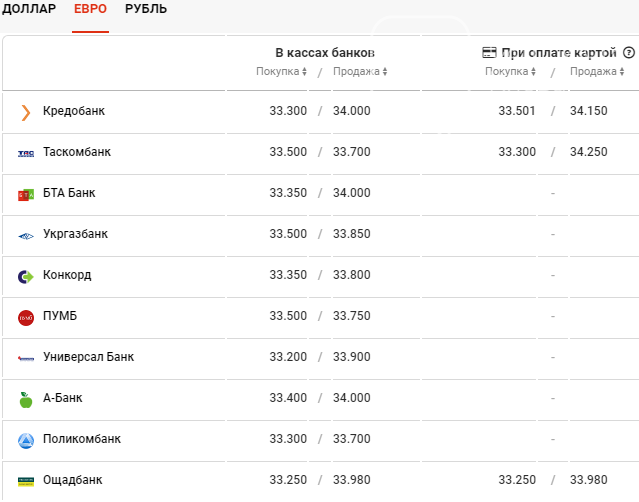Click the red PUMB logo icon
Screen dimensions: 639x502
(x=26, y=317)
